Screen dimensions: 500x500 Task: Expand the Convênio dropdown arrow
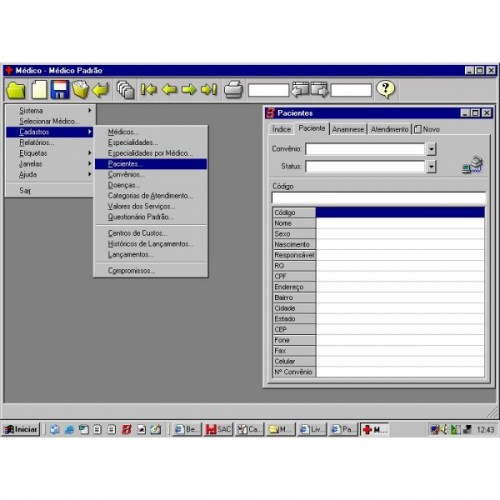[431, 149]
